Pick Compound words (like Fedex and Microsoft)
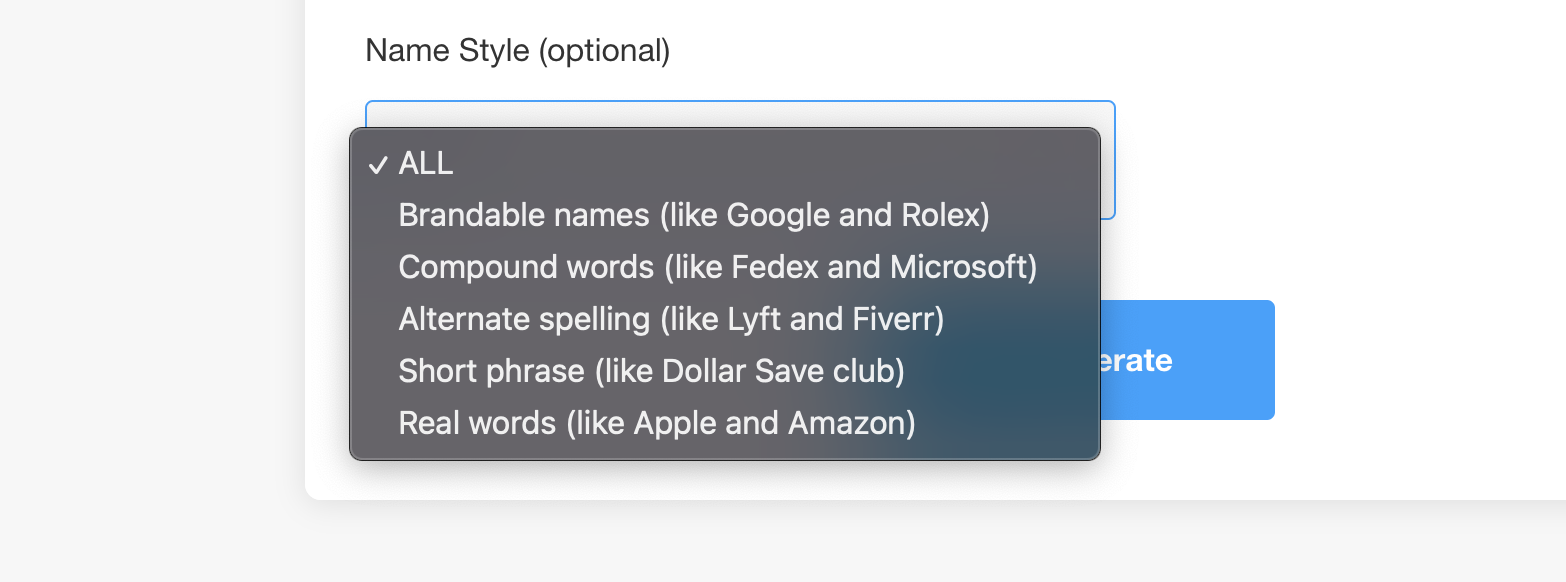The height and width of the screenshot is (582, 1566). coord(717,268)
